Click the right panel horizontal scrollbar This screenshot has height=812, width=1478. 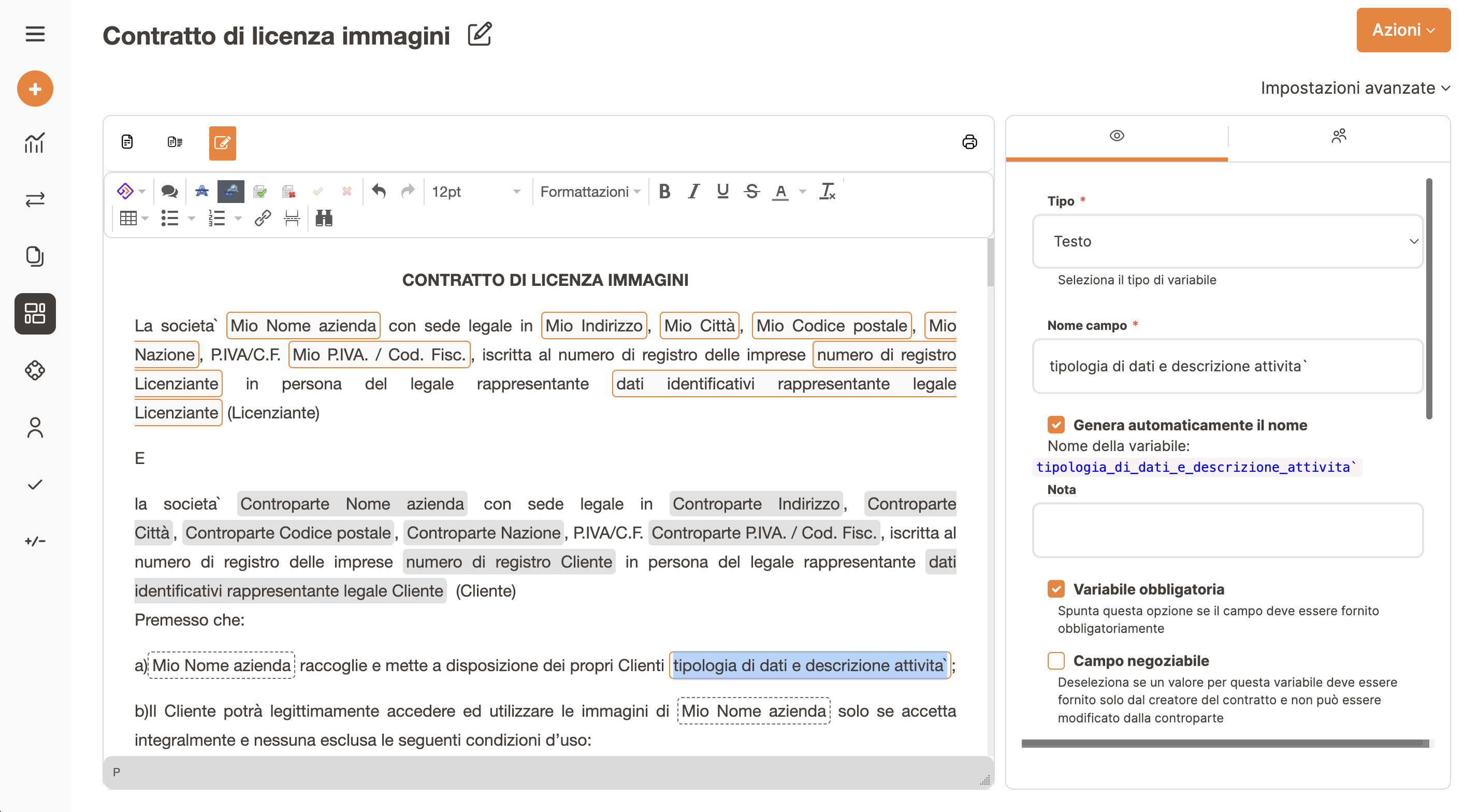point(1225,744)
